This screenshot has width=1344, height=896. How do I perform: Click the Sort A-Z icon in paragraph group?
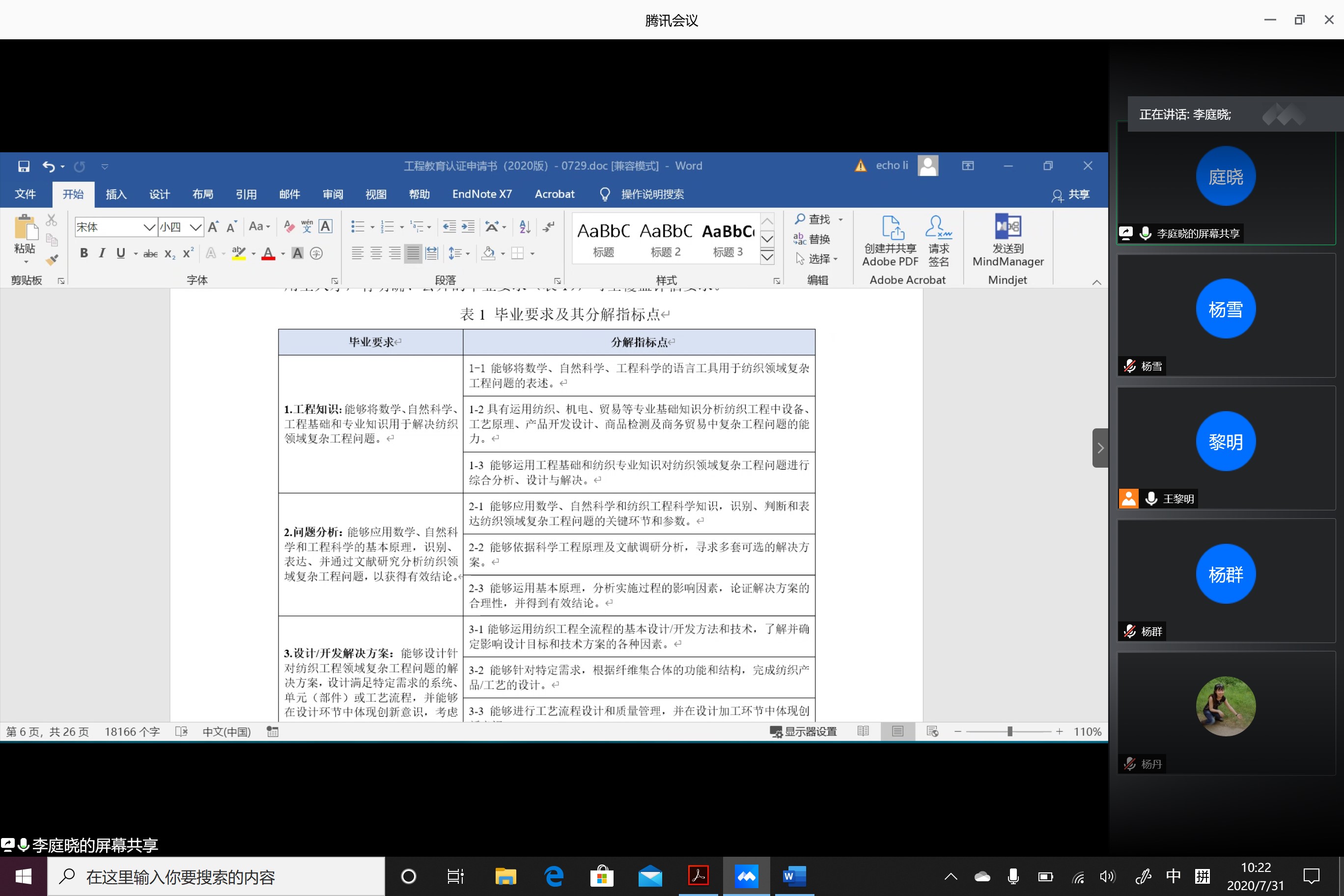525,227
